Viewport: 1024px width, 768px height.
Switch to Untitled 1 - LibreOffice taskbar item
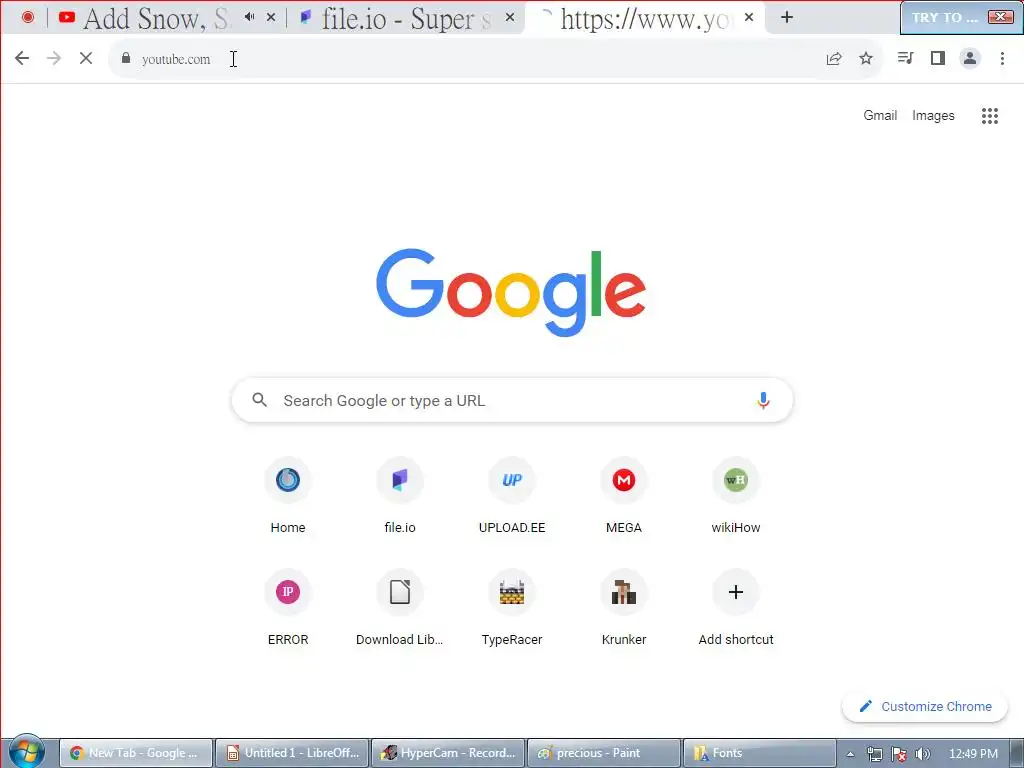point(292,753)
